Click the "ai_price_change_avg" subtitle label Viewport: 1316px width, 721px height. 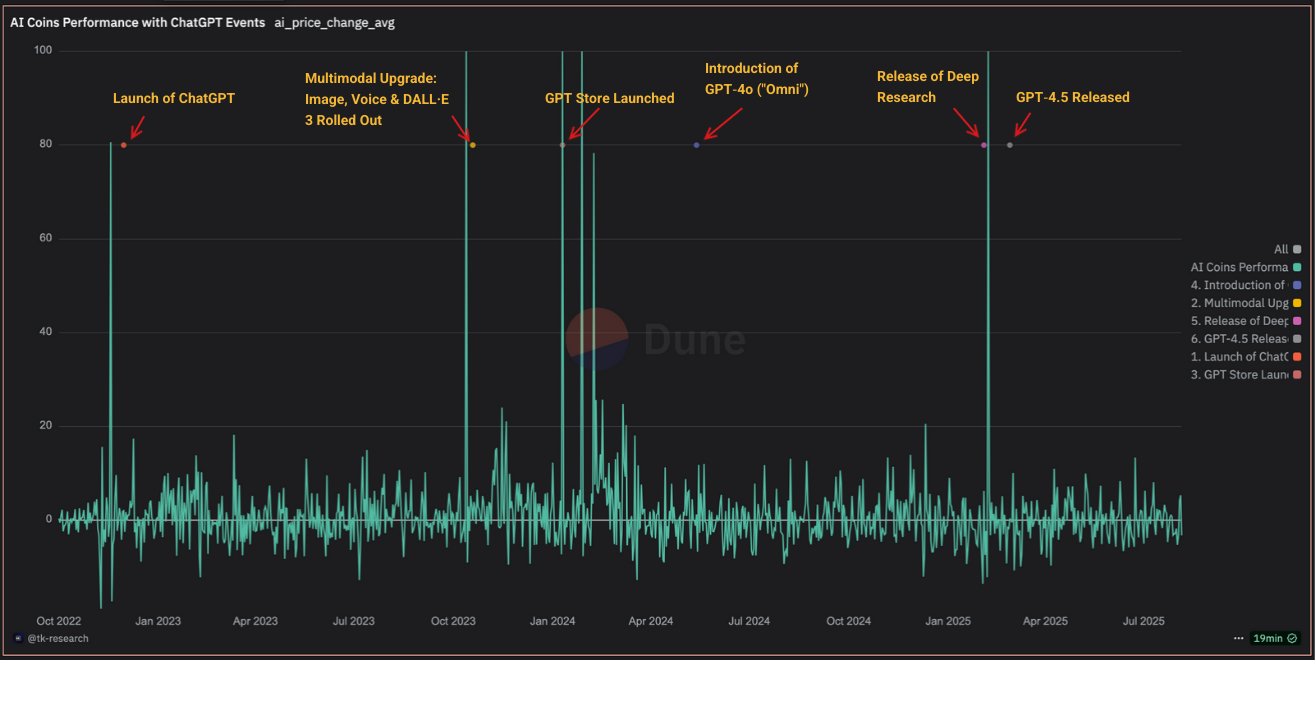tap(334, 22)
